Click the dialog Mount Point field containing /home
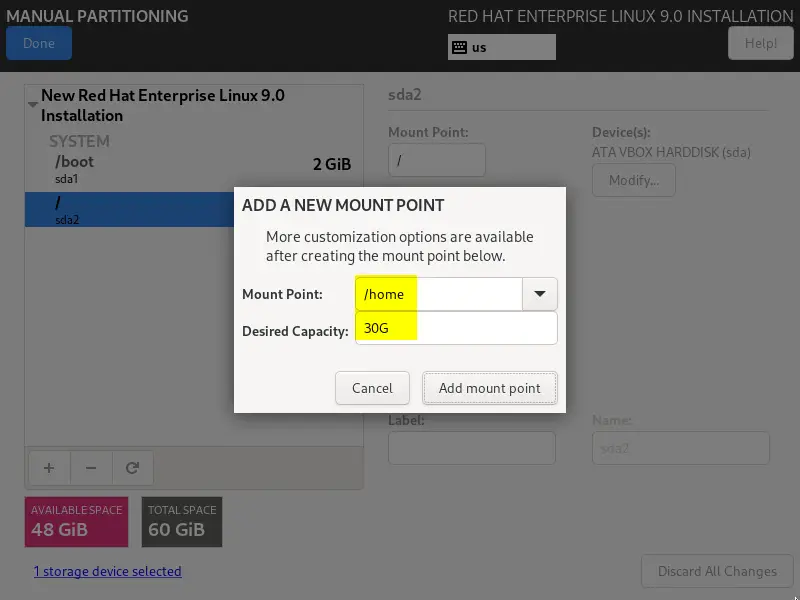800x600 pixels. 439,294
